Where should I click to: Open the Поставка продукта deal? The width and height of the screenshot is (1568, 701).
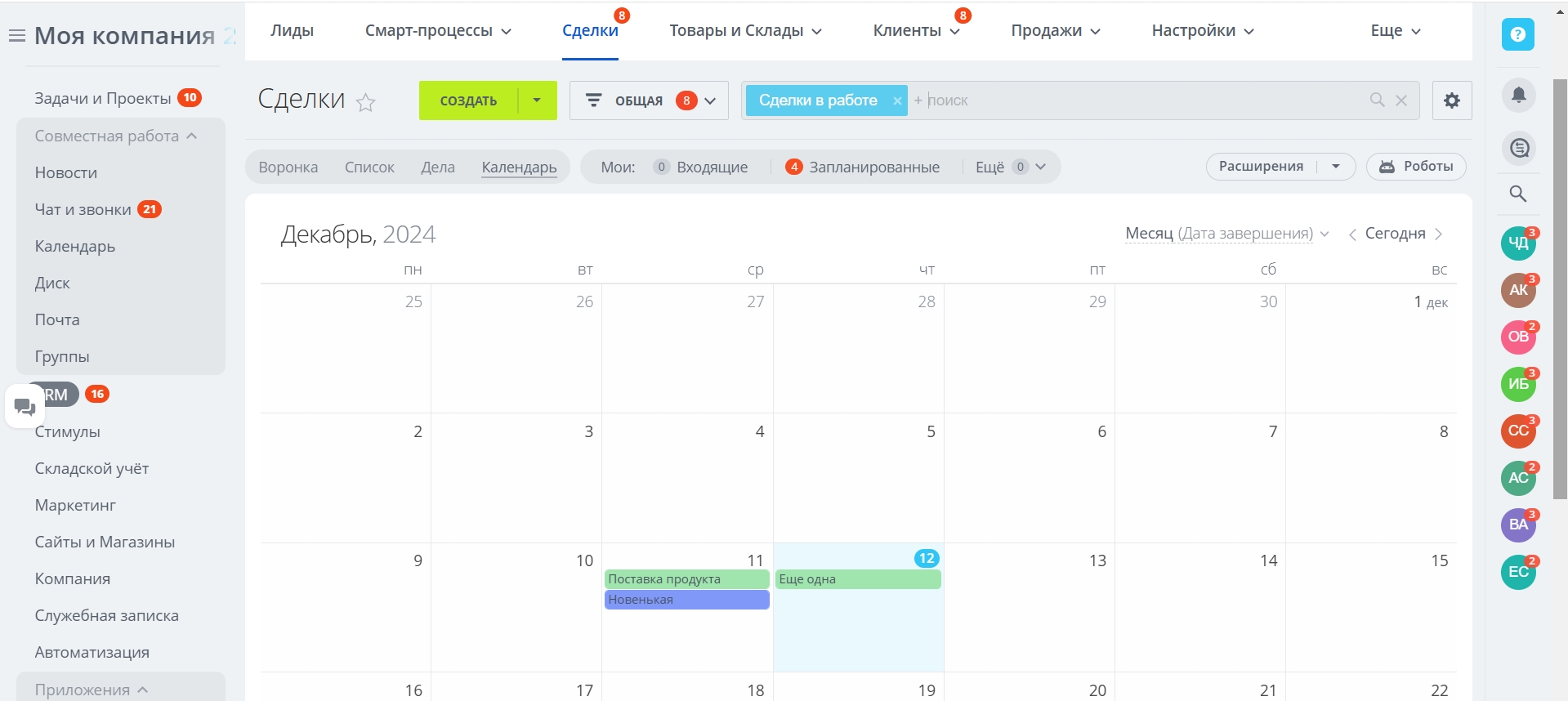click(x=687, y=579)
